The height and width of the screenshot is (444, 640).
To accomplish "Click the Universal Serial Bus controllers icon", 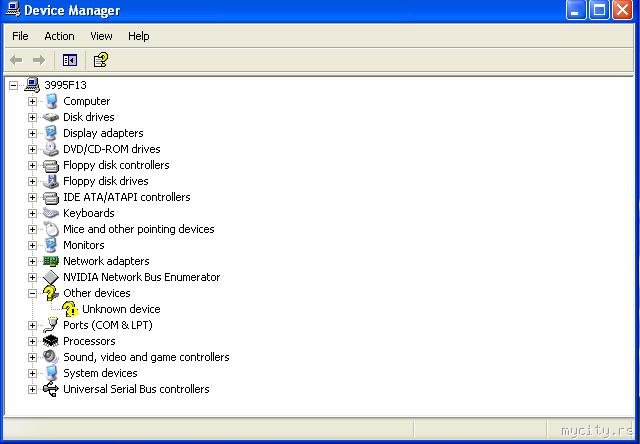I will coord(51,389).
